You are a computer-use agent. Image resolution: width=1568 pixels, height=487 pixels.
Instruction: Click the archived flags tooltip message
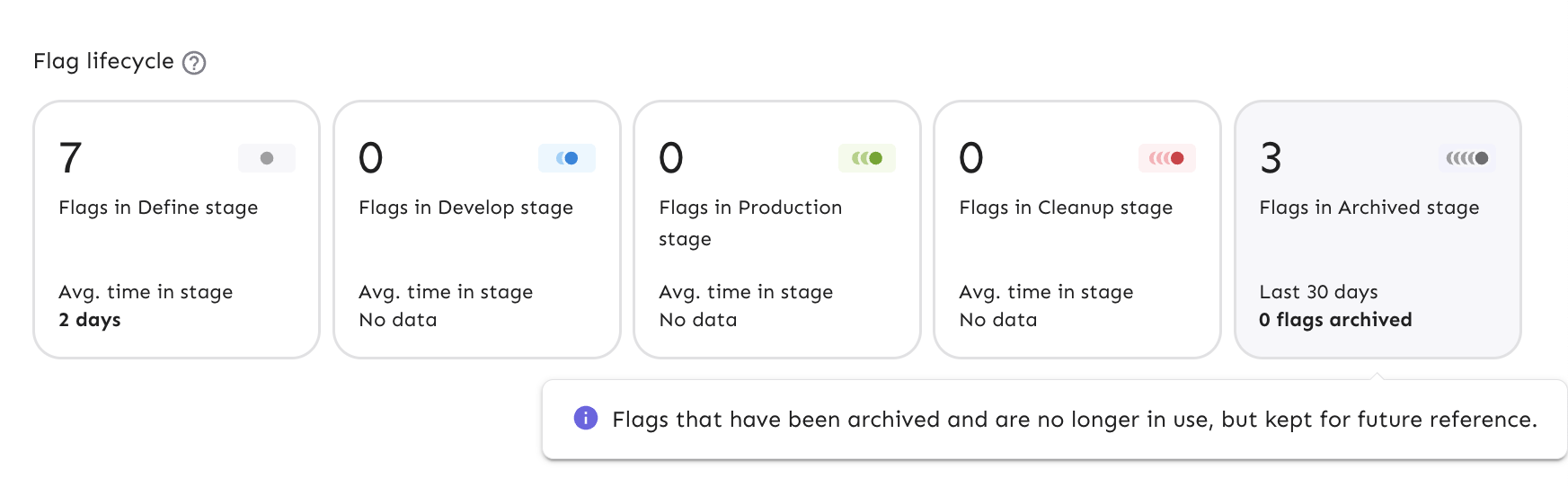[x=1074, y=420]
